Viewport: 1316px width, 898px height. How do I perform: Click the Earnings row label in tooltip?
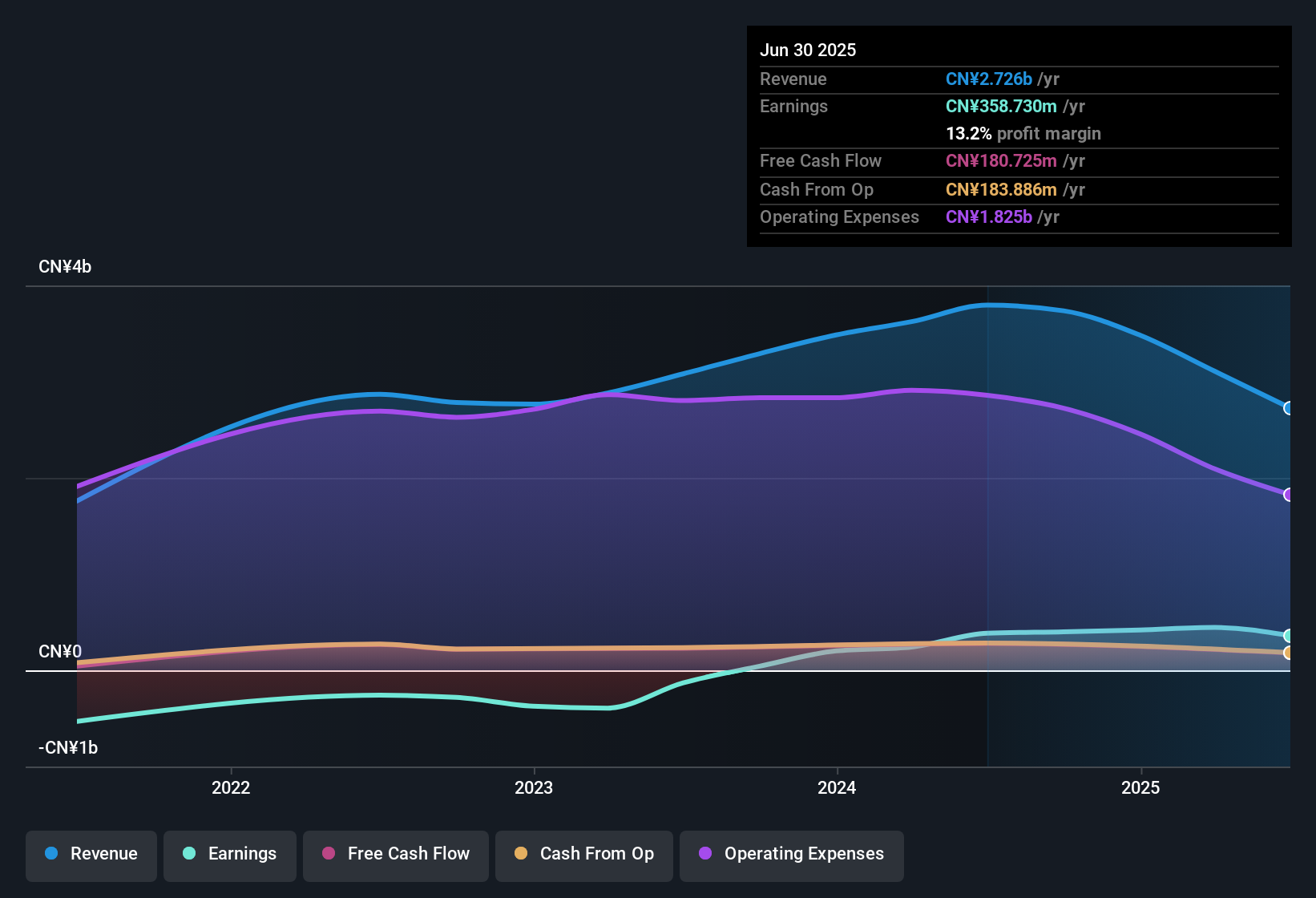point(793,107)
